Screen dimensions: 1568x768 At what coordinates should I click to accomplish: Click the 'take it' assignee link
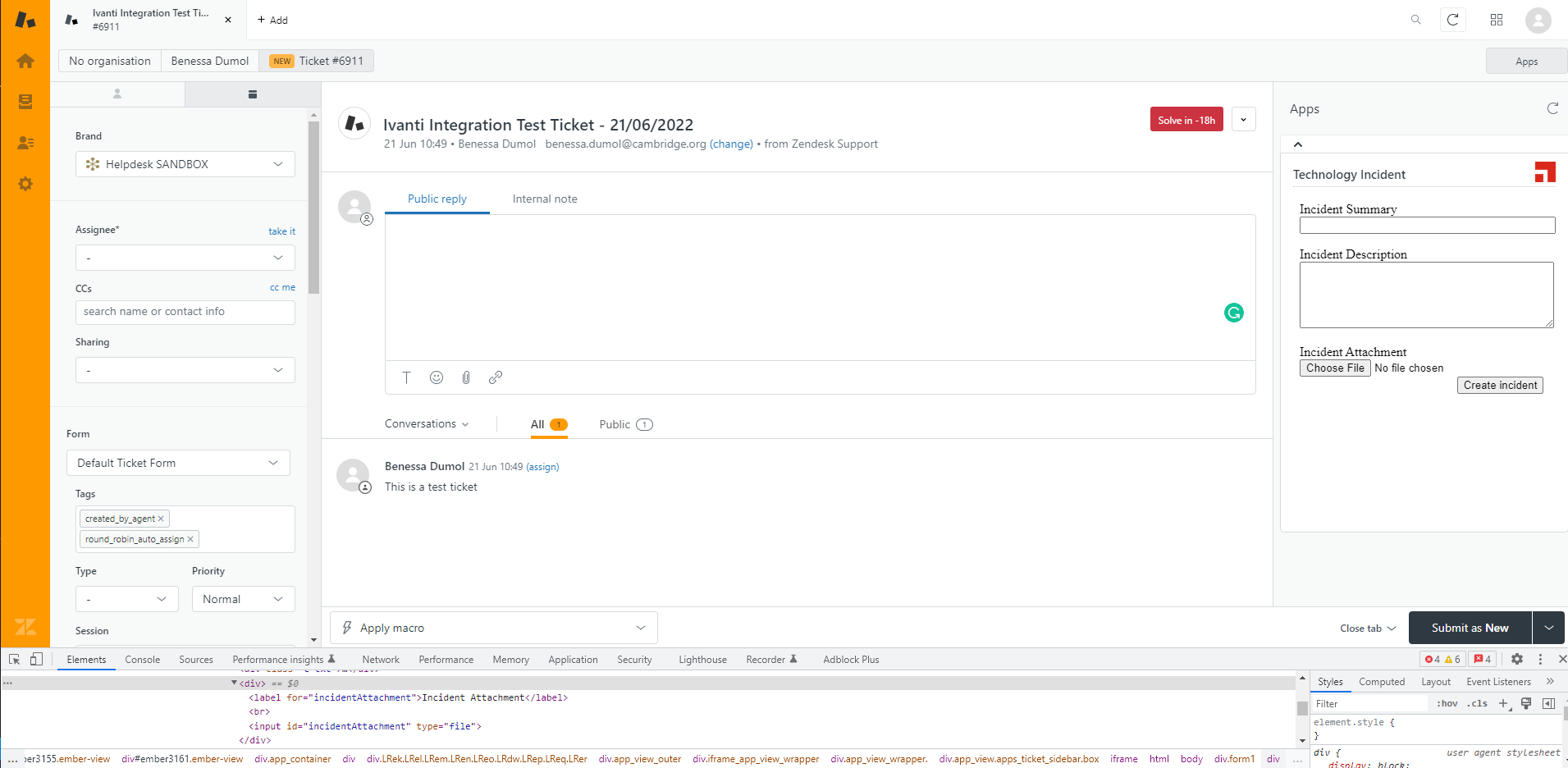(x=281, y=231)
